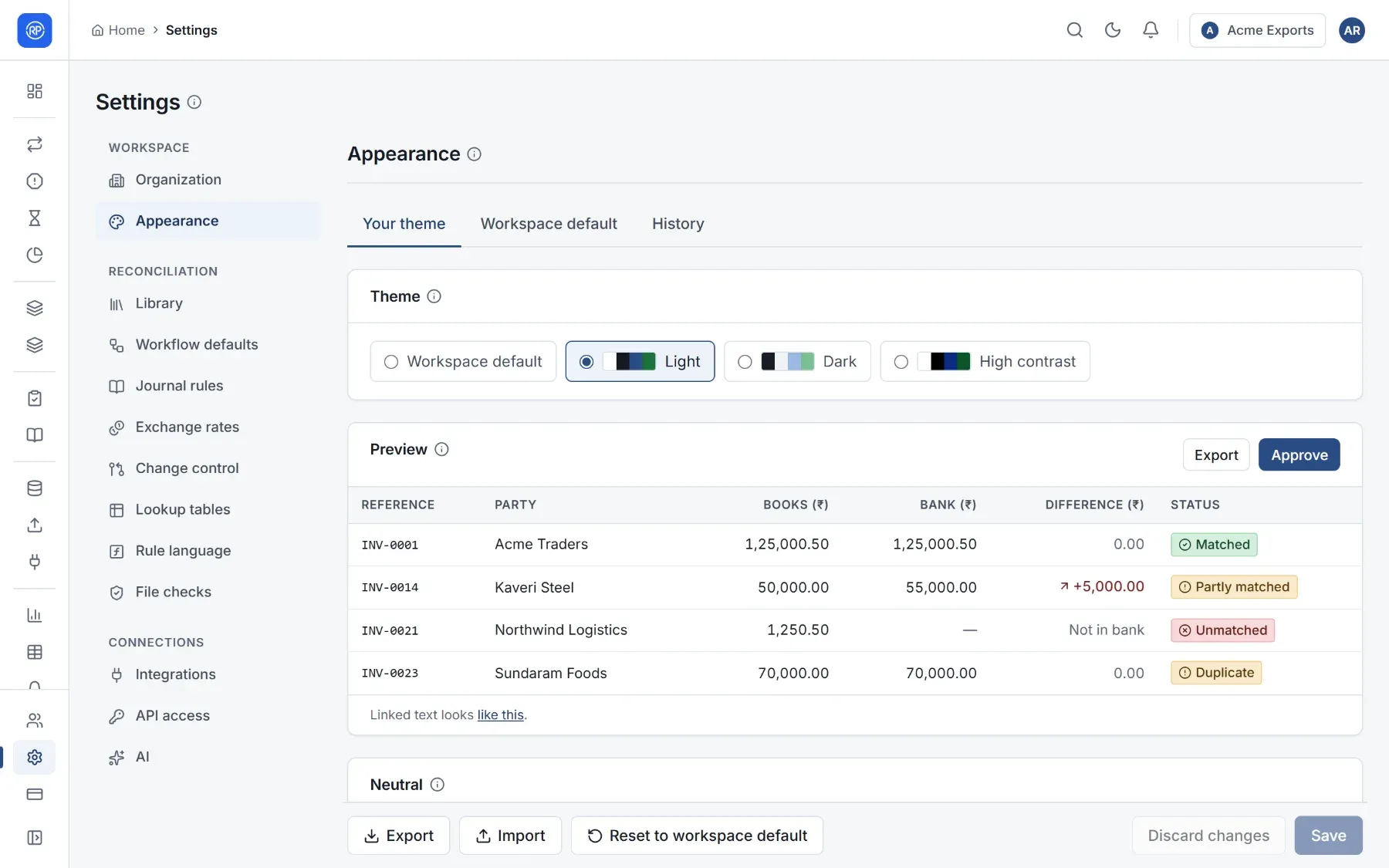Open the clipboard check icon in rail

pyautogui.click(x=35, y=398)
